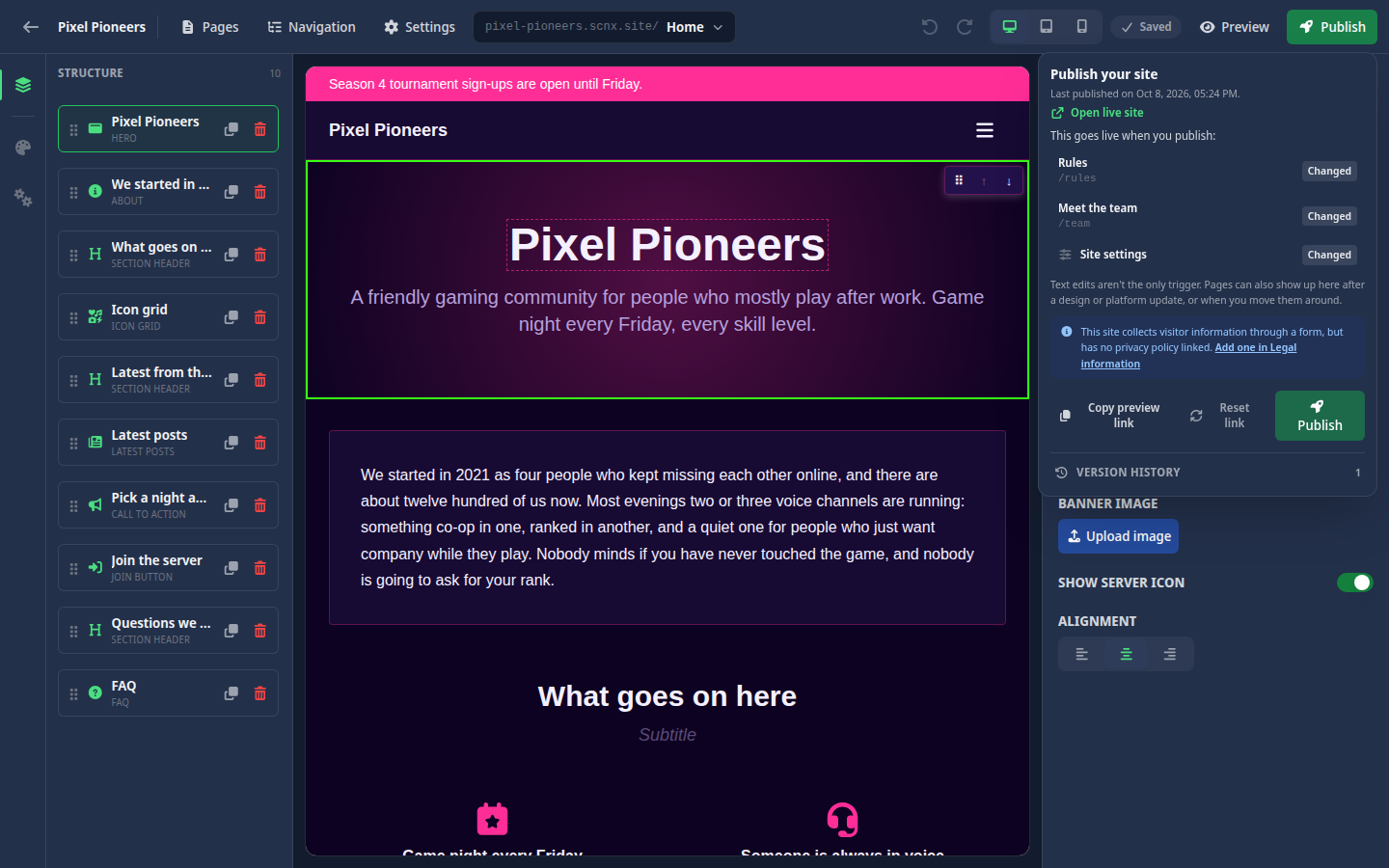This screenshot has width=1389, height=868.
Task: Delete the FAQ block
Action: 259,693
